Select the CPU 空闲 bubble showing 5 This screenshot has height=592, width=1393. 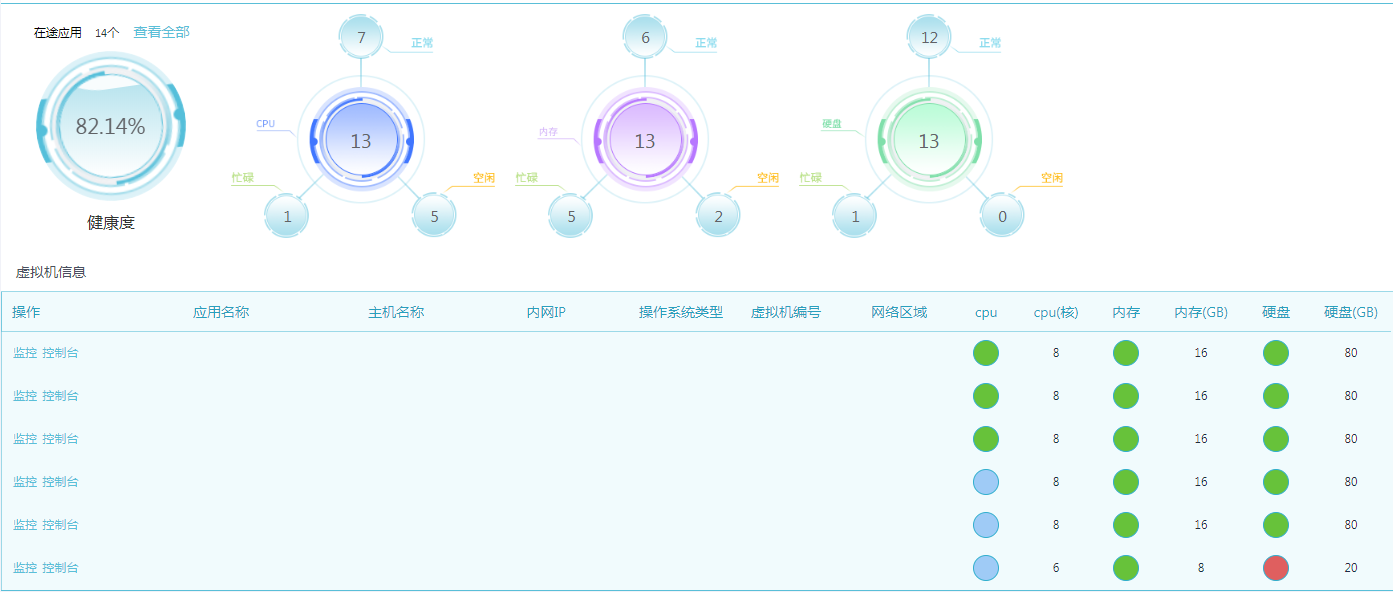point(434,216)
